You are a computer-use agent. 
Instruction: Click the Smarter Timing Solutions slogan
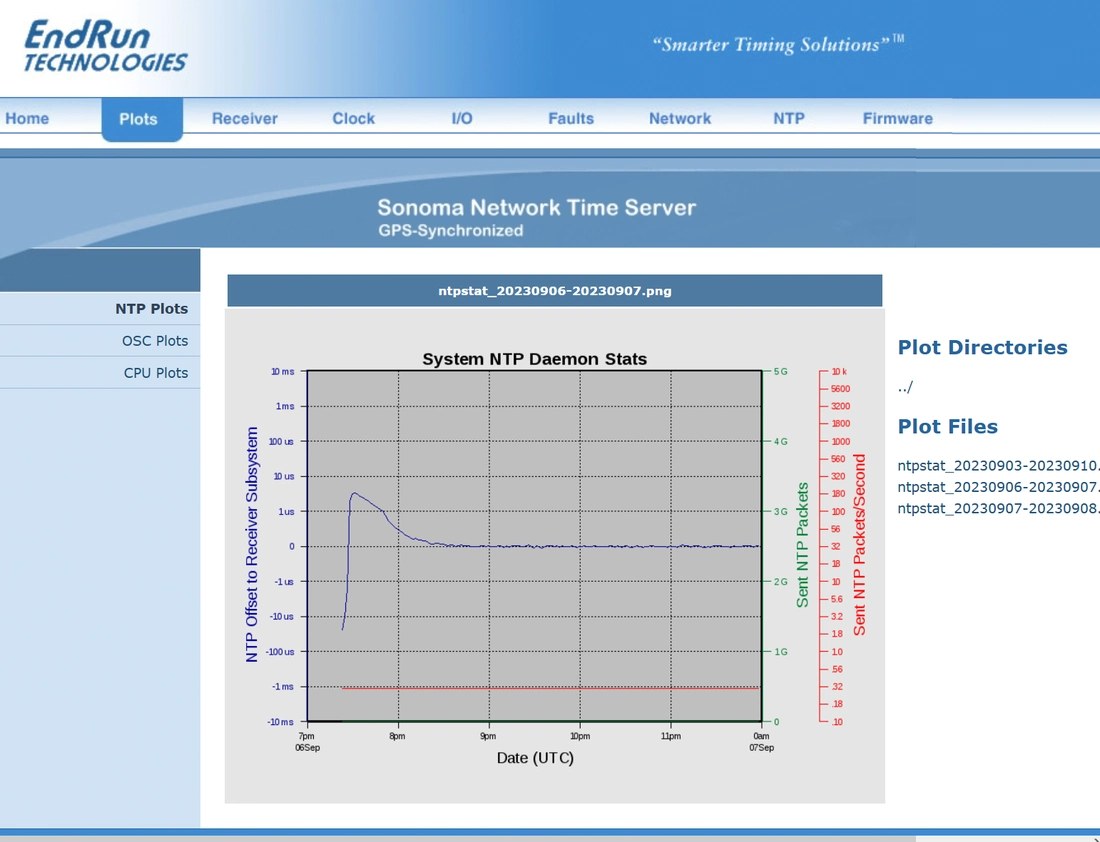point(778,44)
